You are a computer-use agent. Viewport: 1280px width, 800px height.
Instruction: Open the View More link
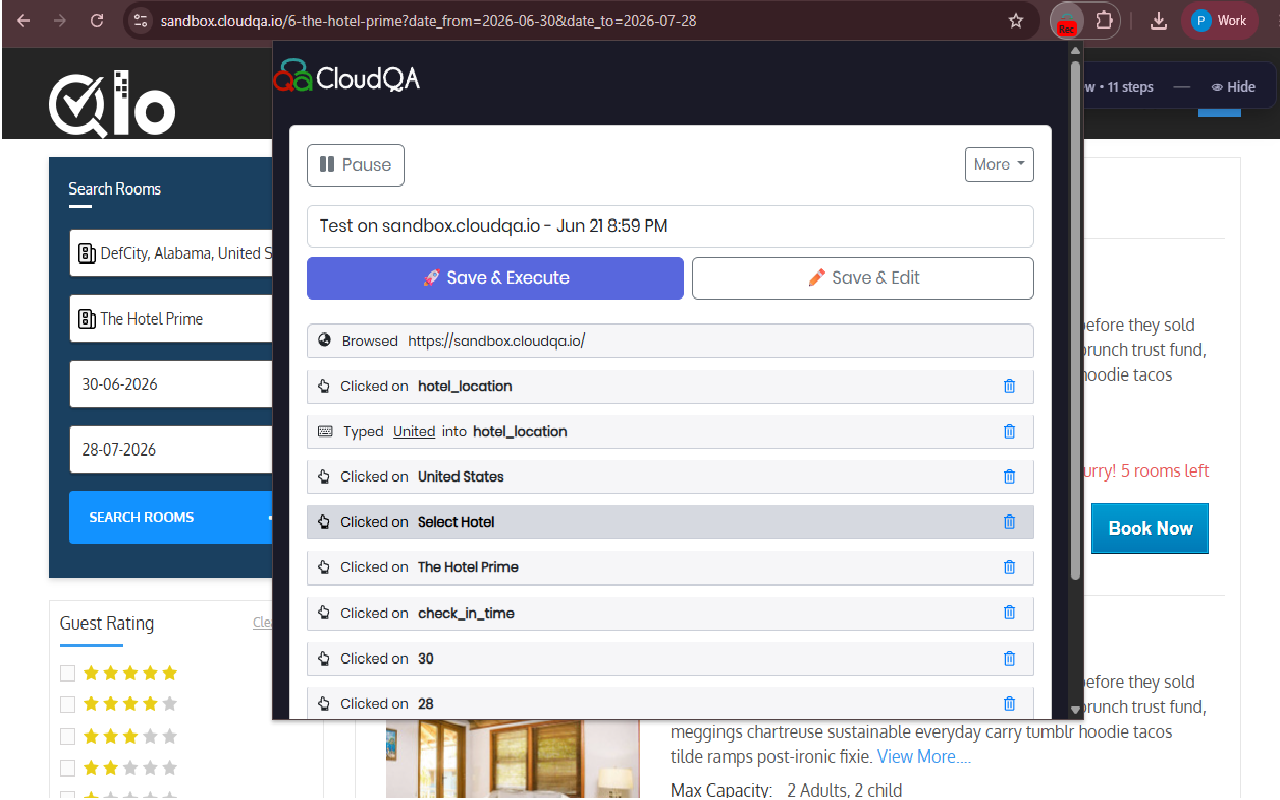pyautogui.click(x=924, y=757)
